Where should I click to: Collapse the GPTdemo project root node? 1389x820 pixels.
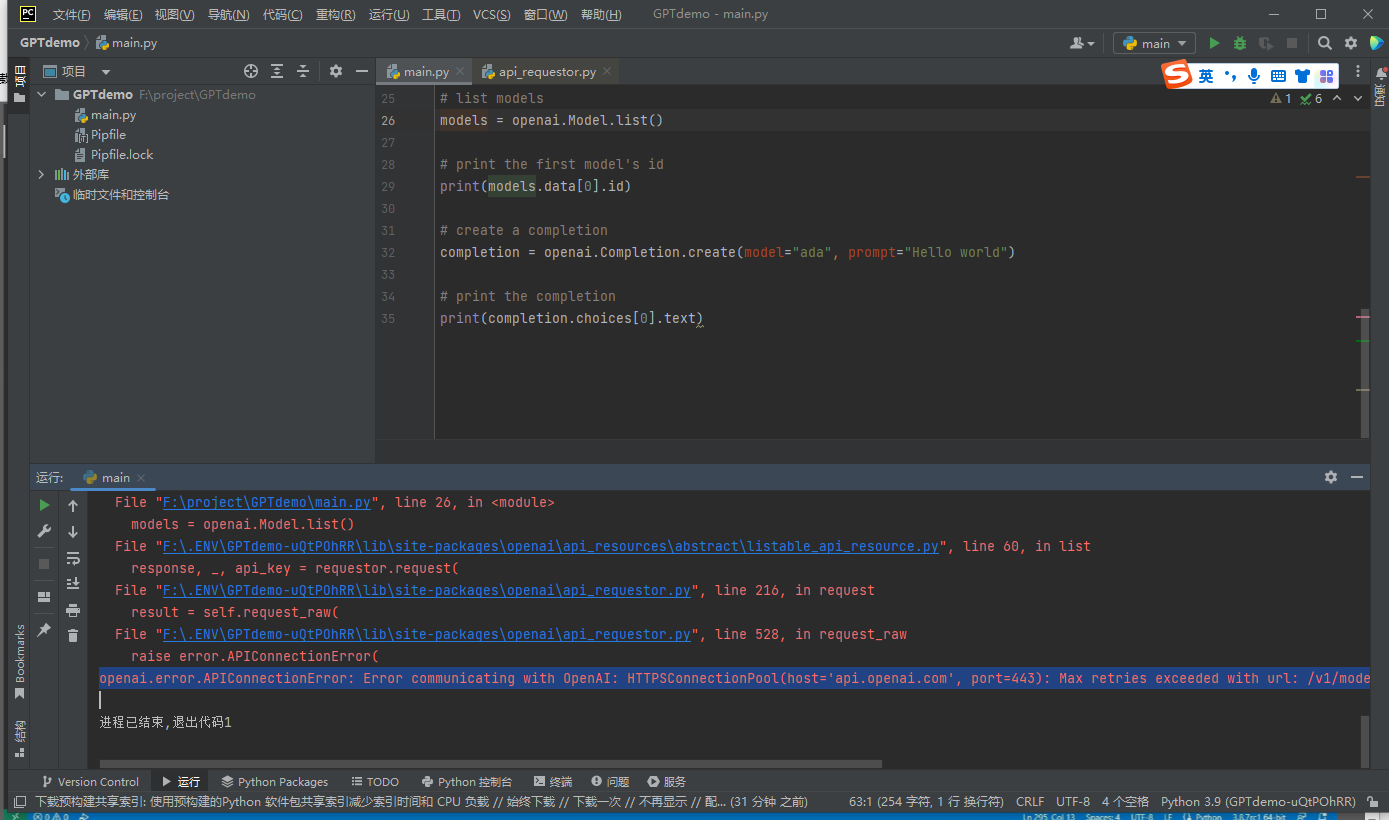tap(42, 95)
